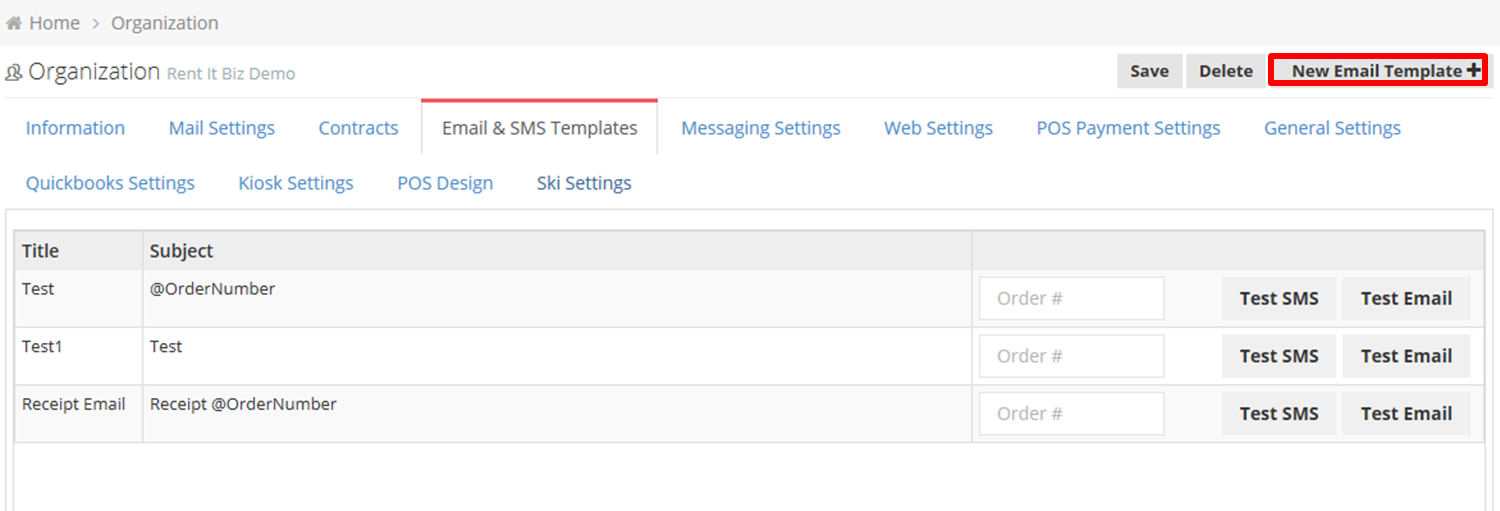Viewport: 1500px width, 511px height.
Task: Switch to Quickbooks Settings tab
Action: pos(110,183)
